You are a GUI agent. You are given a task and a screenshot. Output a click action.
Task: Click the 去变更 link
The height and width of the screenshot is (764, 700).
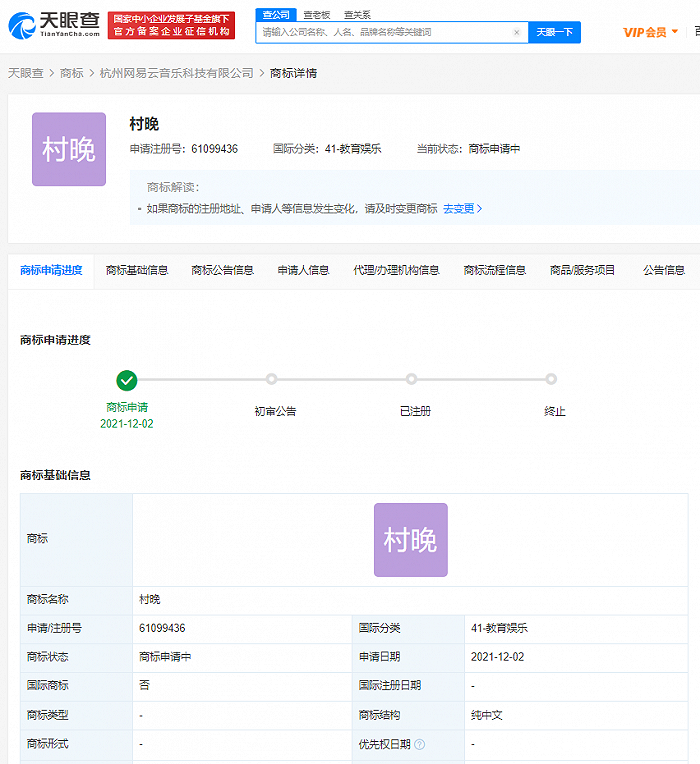(x=462, y=209)
